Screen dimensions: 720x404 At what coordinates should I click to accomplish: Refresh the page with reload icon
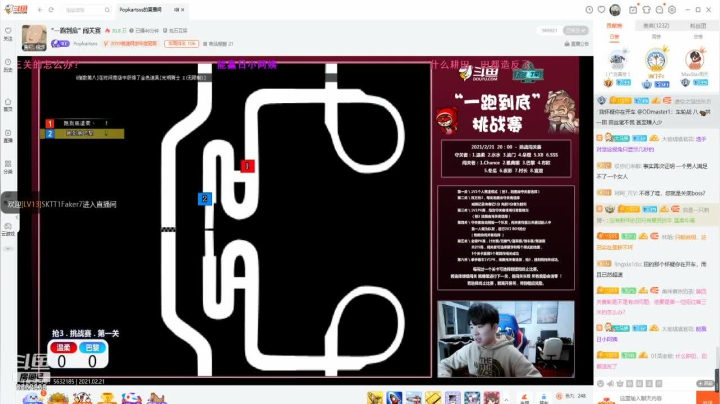pyautogui.click(x=51, y=10)
